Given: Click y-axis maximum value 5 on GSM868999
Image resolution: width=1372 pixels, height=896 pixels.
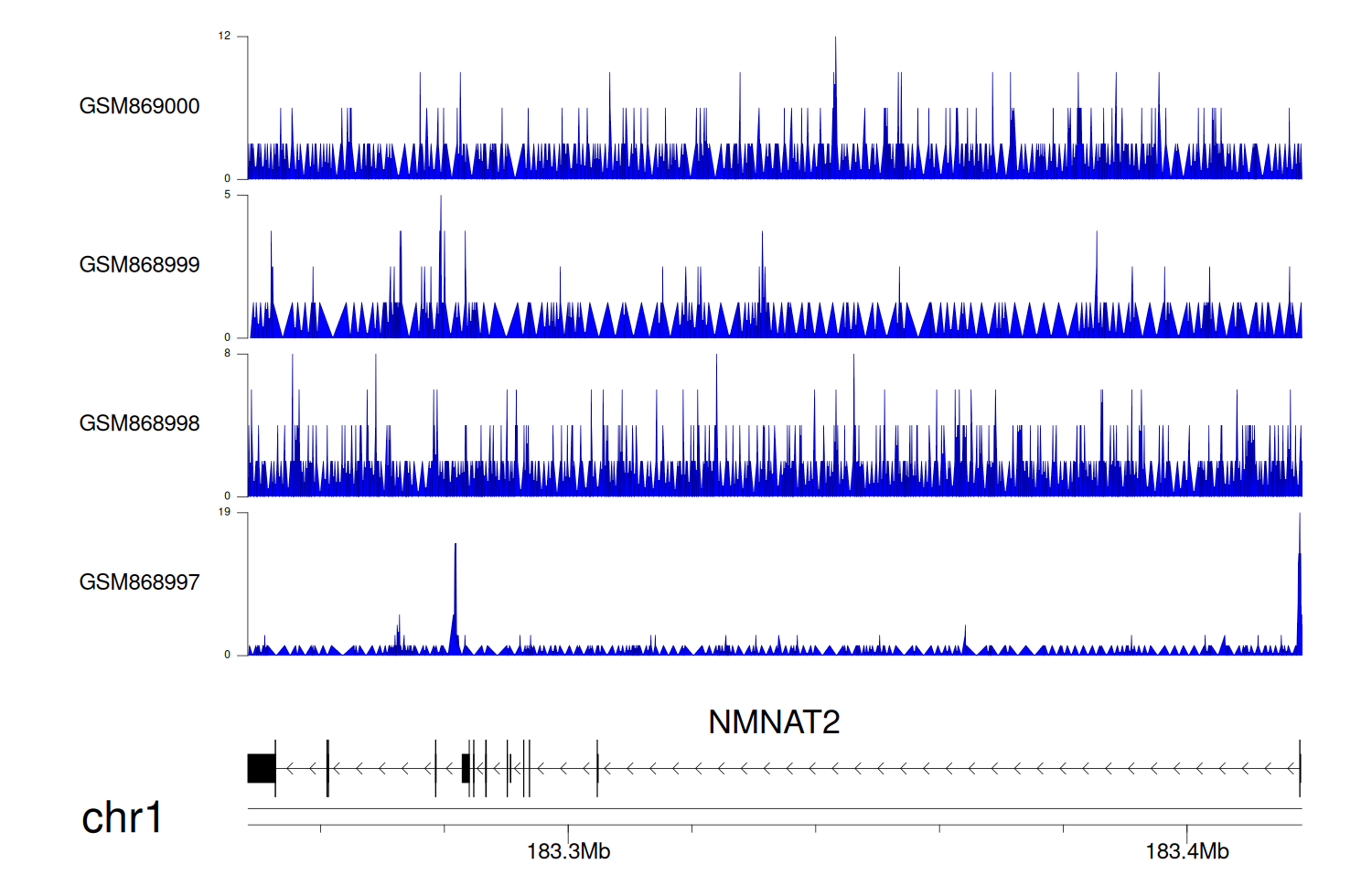Looking at the screenshot, I should pos(227,195).
